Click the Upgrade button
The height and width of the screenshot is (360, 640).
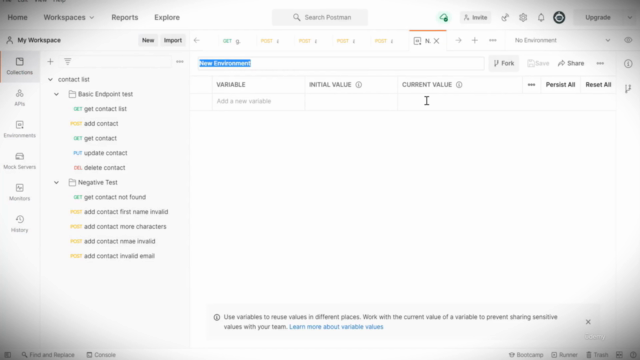point(598,18)
